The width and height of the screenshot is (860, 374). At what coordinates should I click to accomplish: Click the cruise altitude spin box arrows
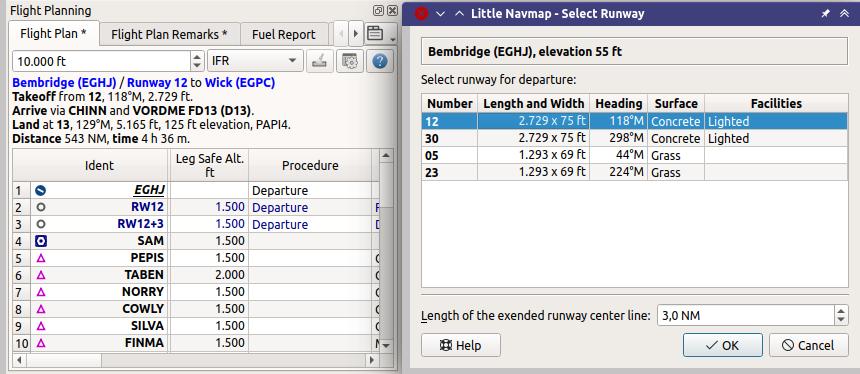198,61
